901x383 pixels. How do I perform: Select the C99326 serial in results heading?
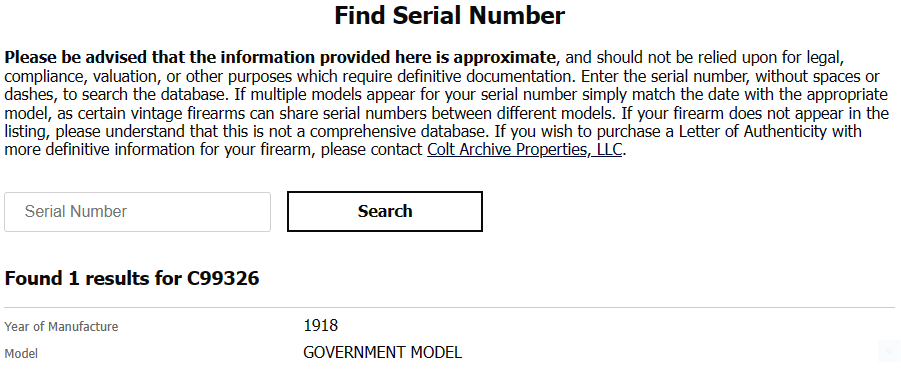click(223, 278)
